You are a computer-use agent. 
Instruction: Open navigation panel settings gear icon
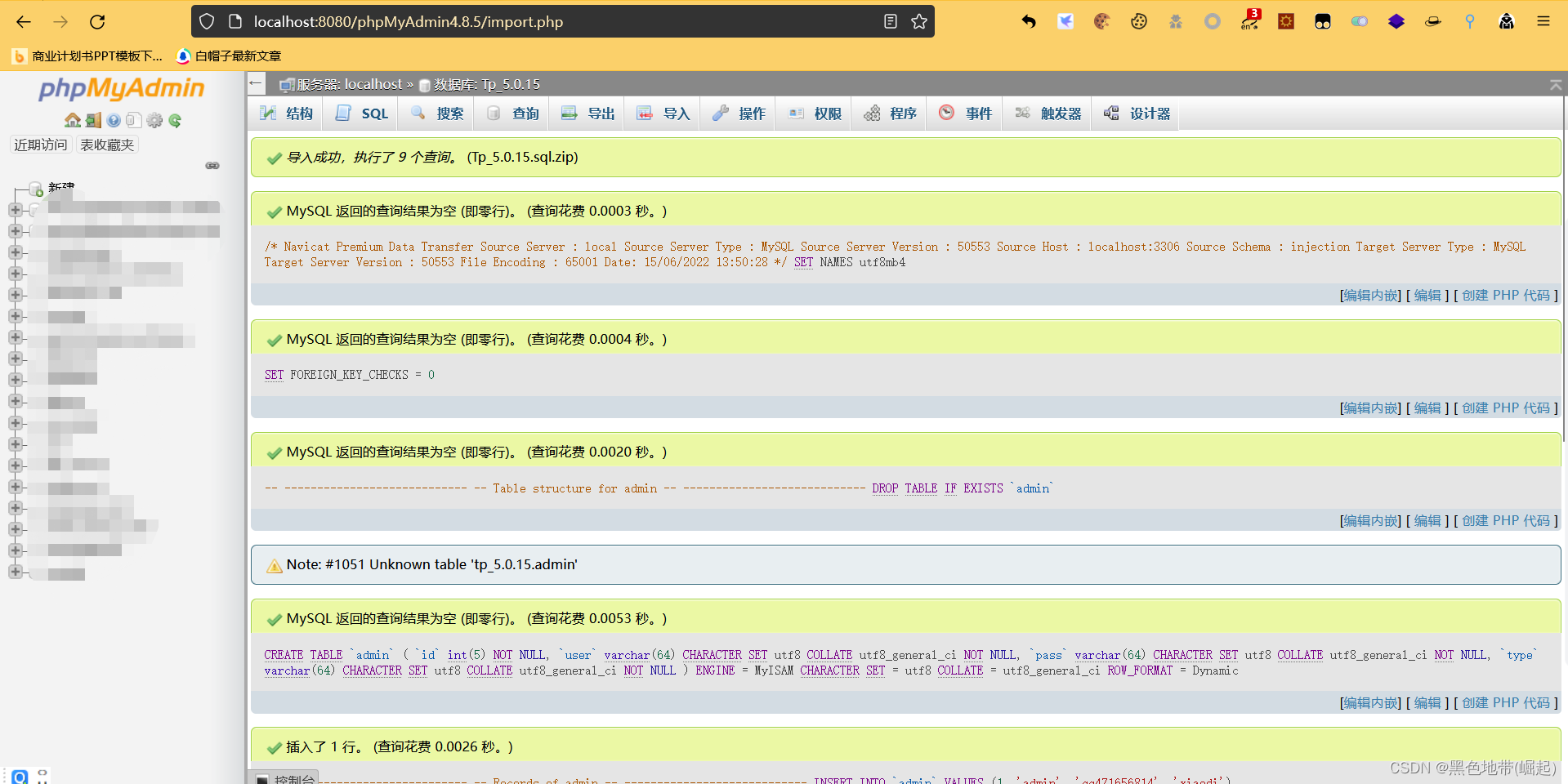[154, 121]
